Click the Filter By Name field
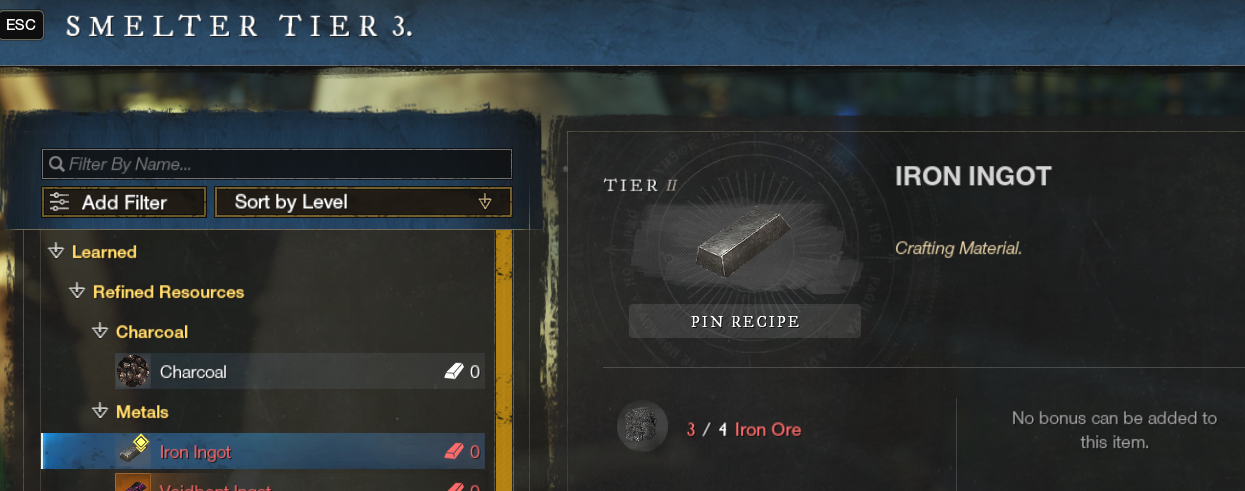 pyautogui.click(x=277, y=164)
